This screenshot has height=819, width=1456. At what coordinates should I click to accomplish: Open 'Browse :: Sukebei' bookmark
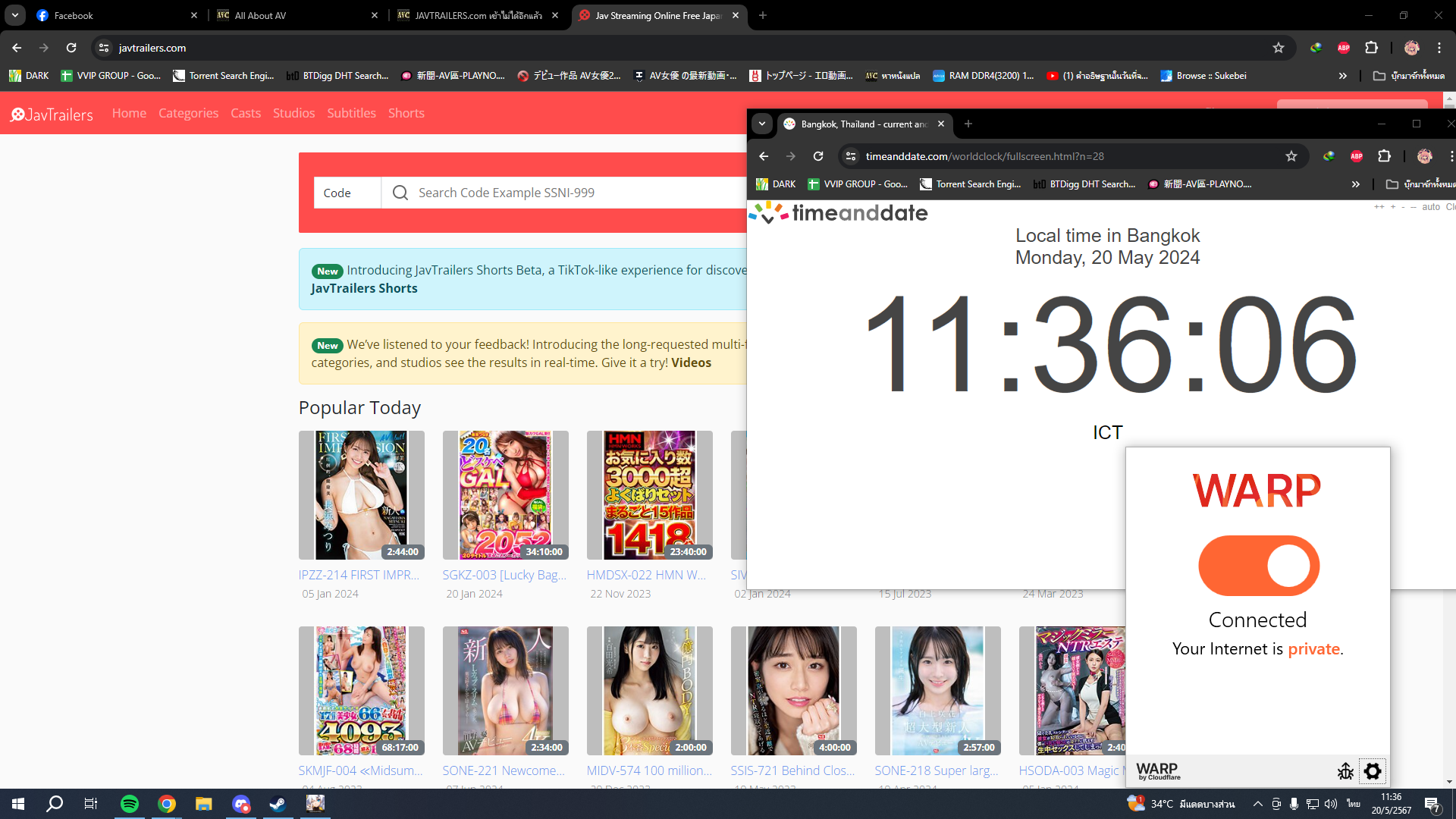tap(1203, 76)
